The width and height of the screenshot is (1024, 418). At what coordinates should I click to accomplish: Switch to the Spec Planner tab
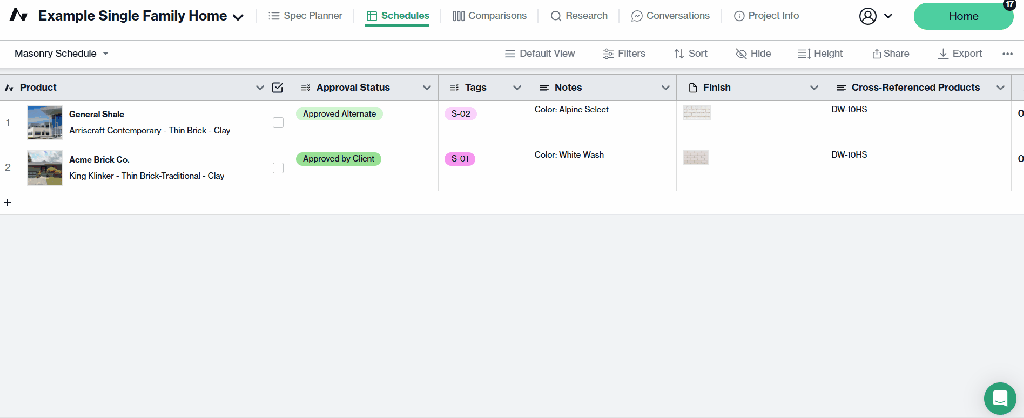click(305, 16)
